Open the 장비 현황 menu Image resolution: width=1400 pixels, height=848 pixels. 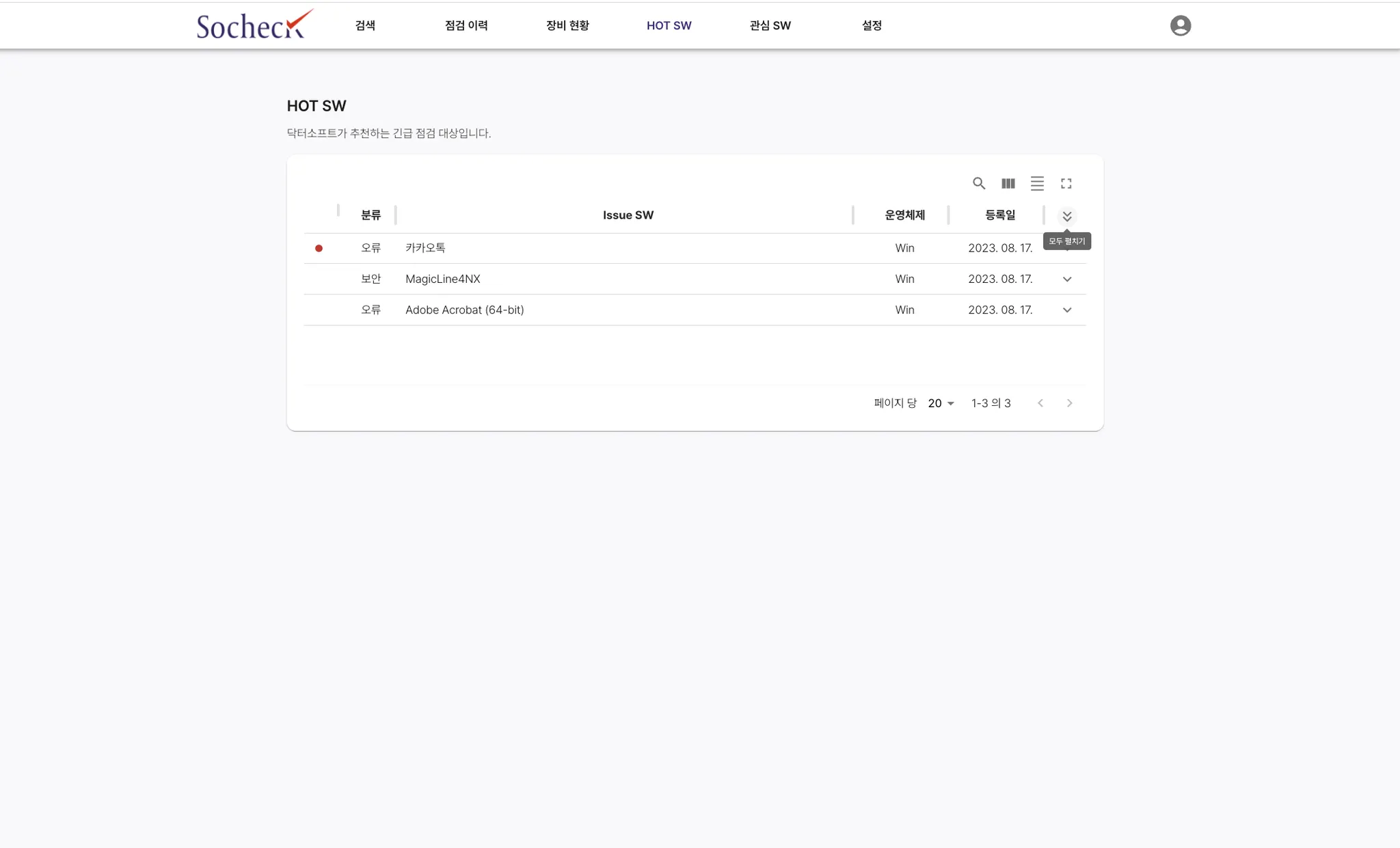(x=567, y=25)
